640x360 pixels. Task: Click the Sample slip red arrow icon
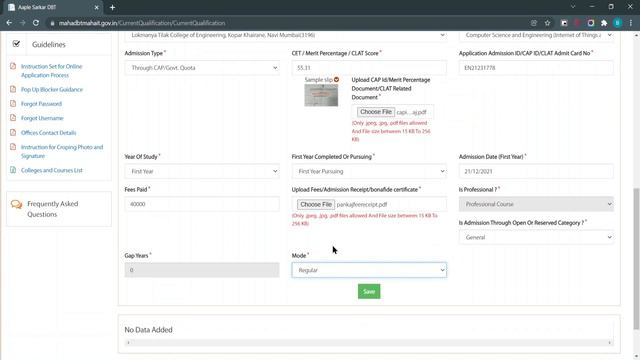[336, 80]
